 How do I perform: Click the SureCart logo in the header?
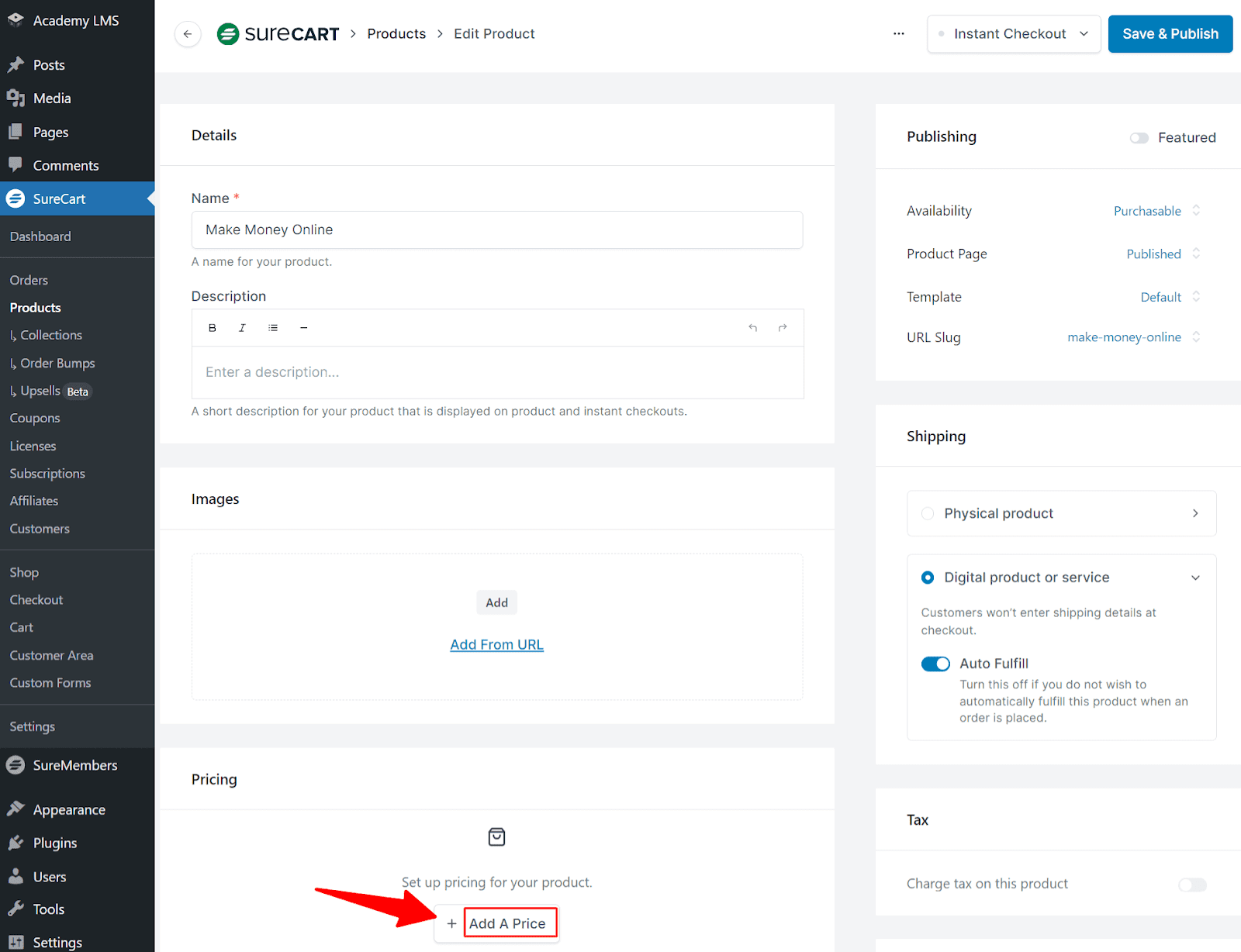tap(278, 34)
